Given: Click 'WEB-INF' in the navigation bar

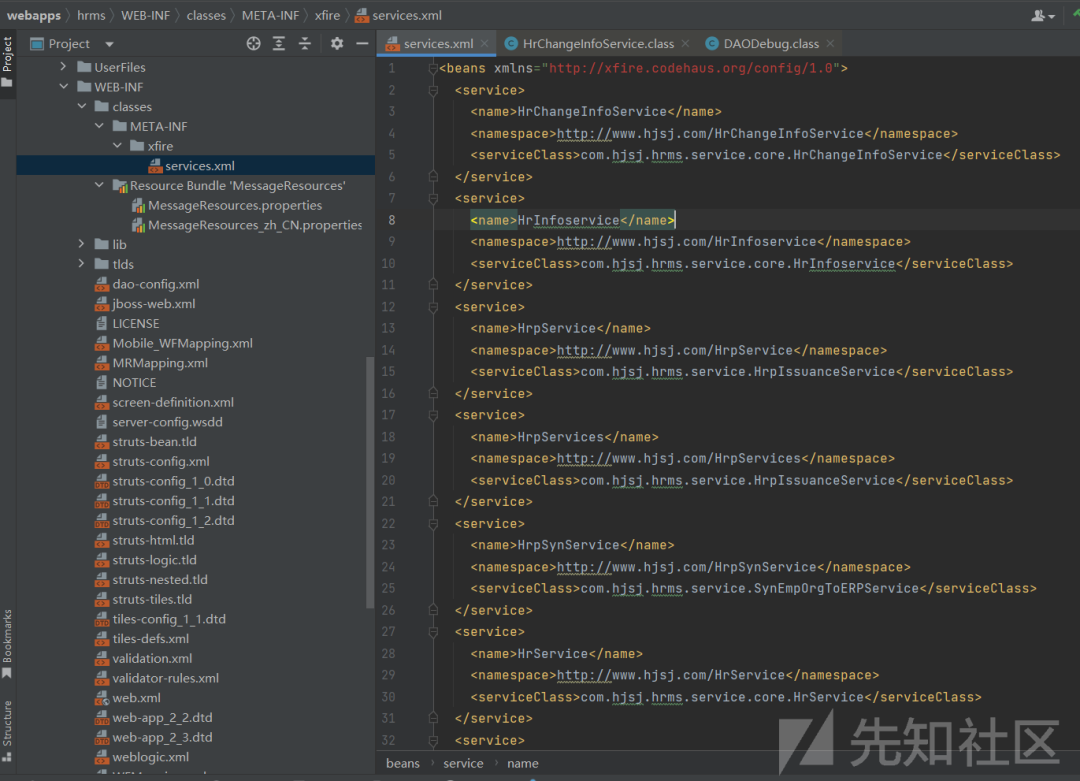Looking at the screenshot, I should click(x=145, y=15).
